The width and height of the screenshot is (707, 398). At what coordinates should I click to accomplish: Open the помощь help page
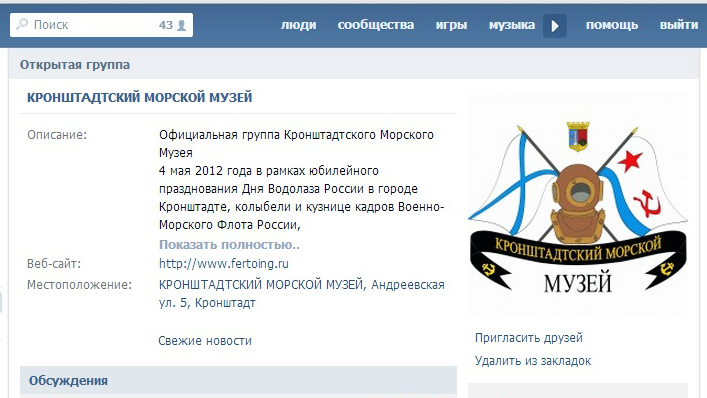pyautogui.click(x=612, y=25)
